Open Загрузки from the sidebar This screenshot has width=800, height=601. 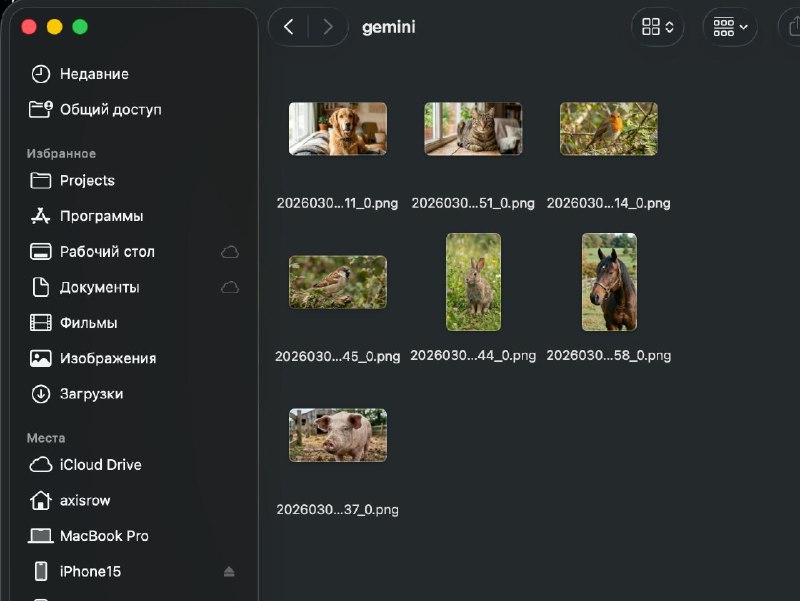(91, 394)
